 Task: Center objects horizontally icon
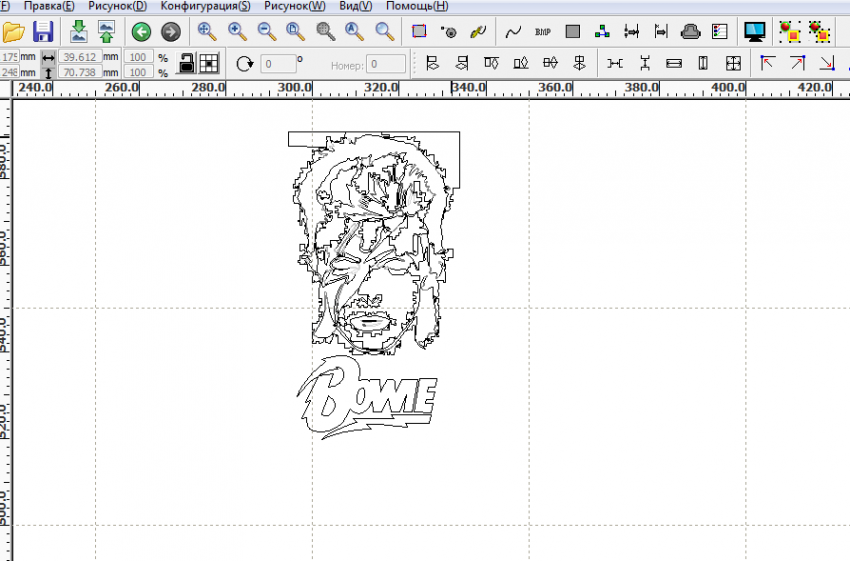[x=550, y=63]
